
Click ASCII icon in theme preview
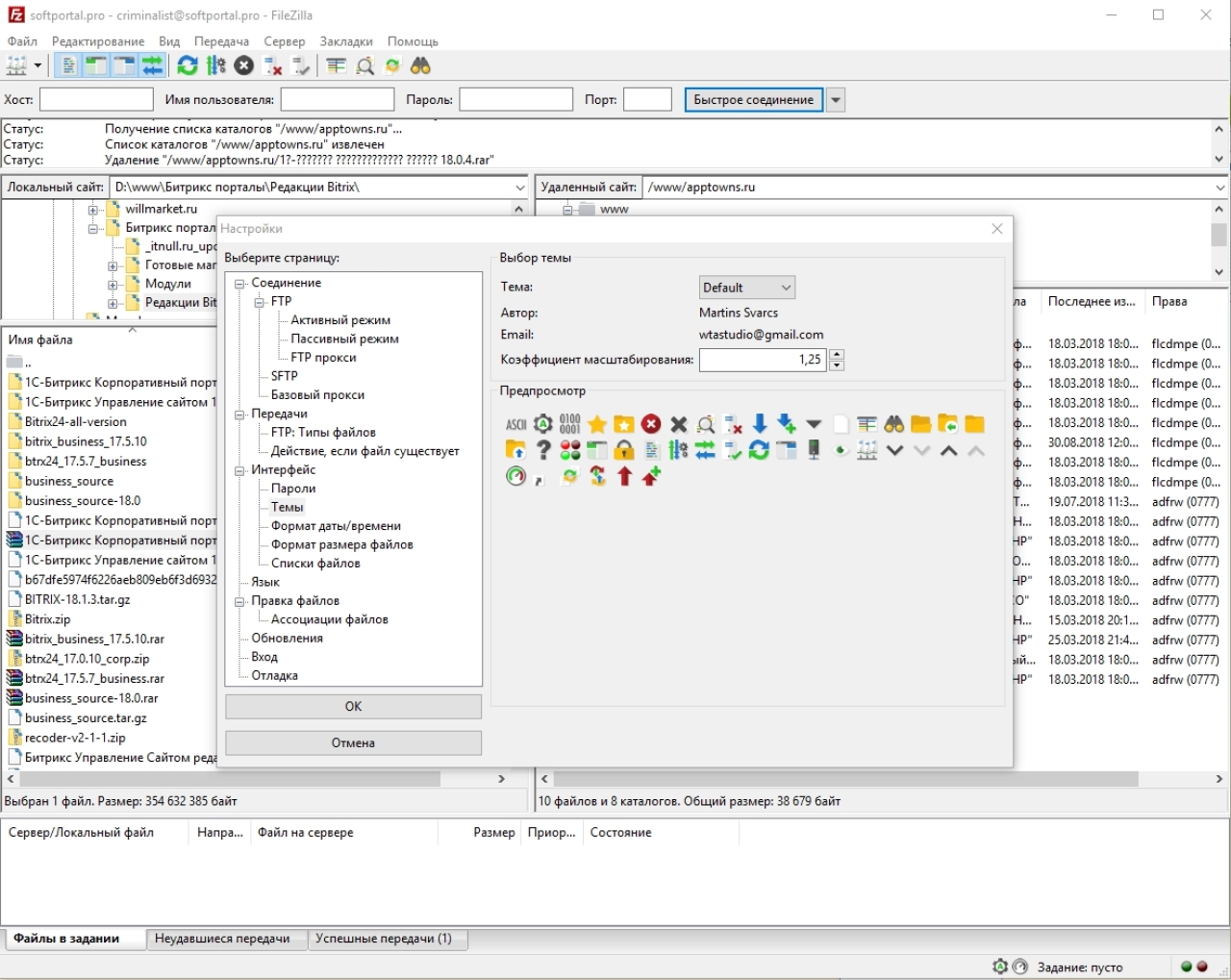pyautogui.click(x=515, y=424)
